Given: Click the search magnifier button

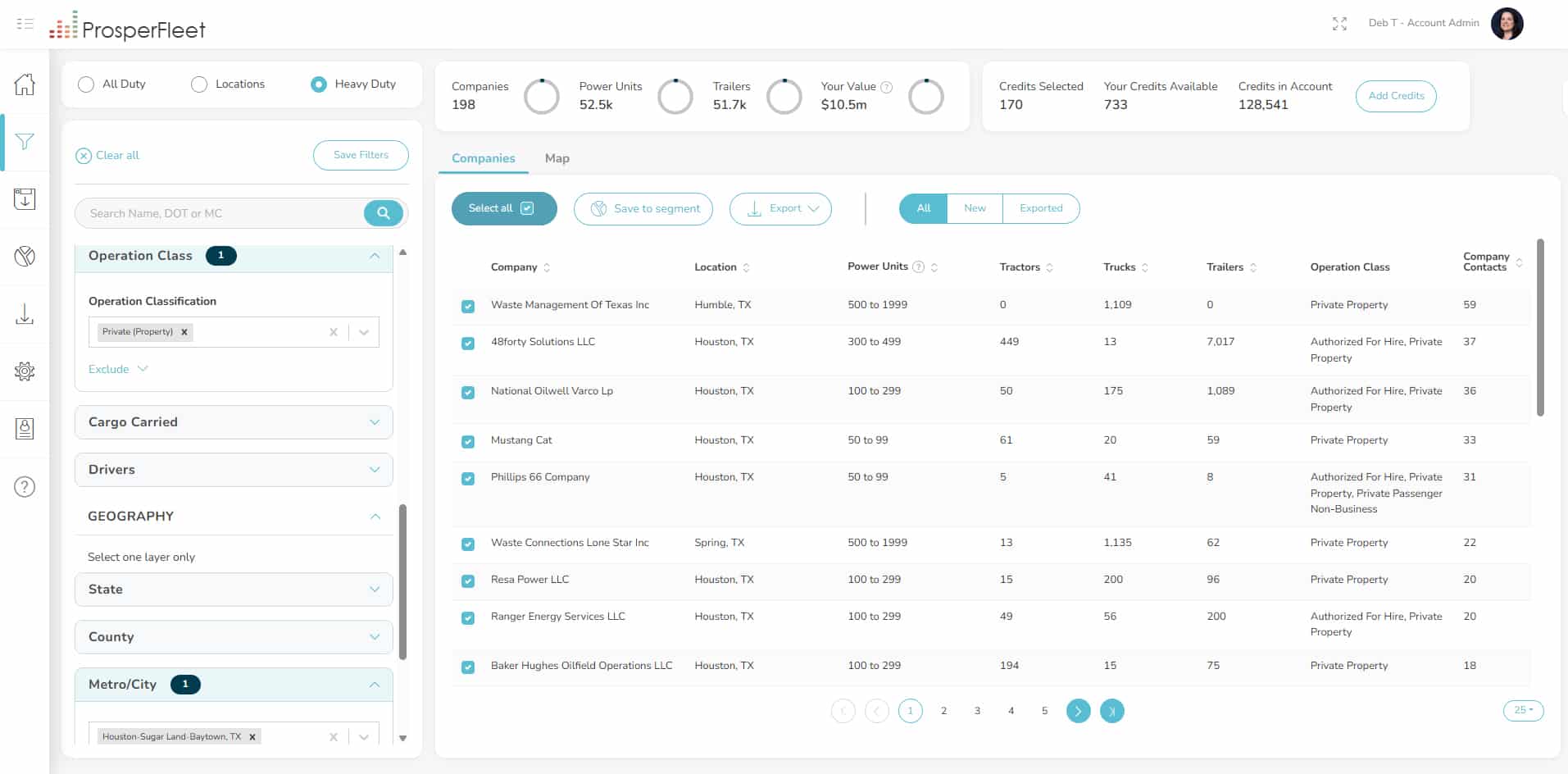Looking at the screenshot, I should (x=383, y=213).
